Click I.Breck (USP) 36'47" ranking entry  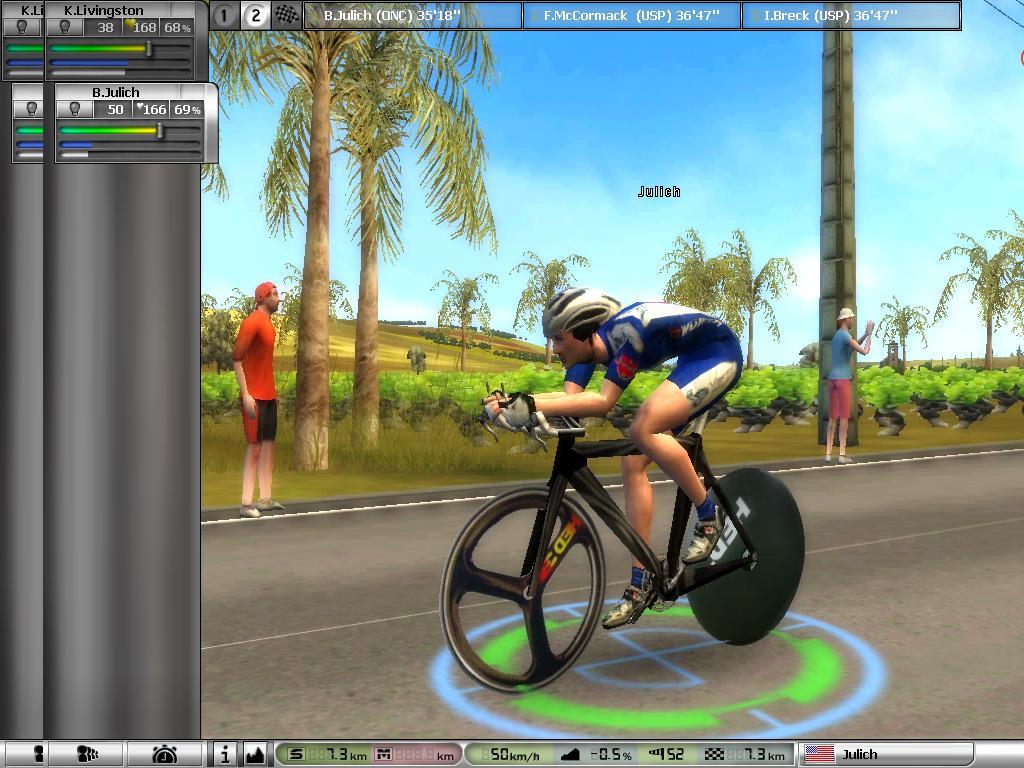[850, 16]
